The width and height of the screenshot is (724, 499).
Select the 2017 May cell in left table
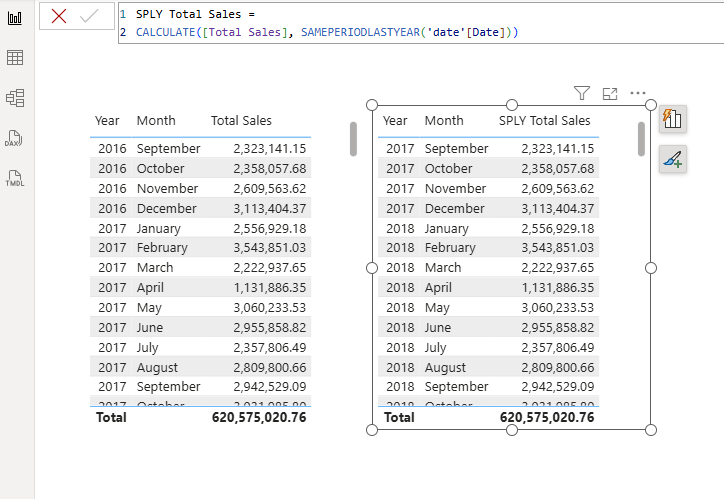[149, 307]
